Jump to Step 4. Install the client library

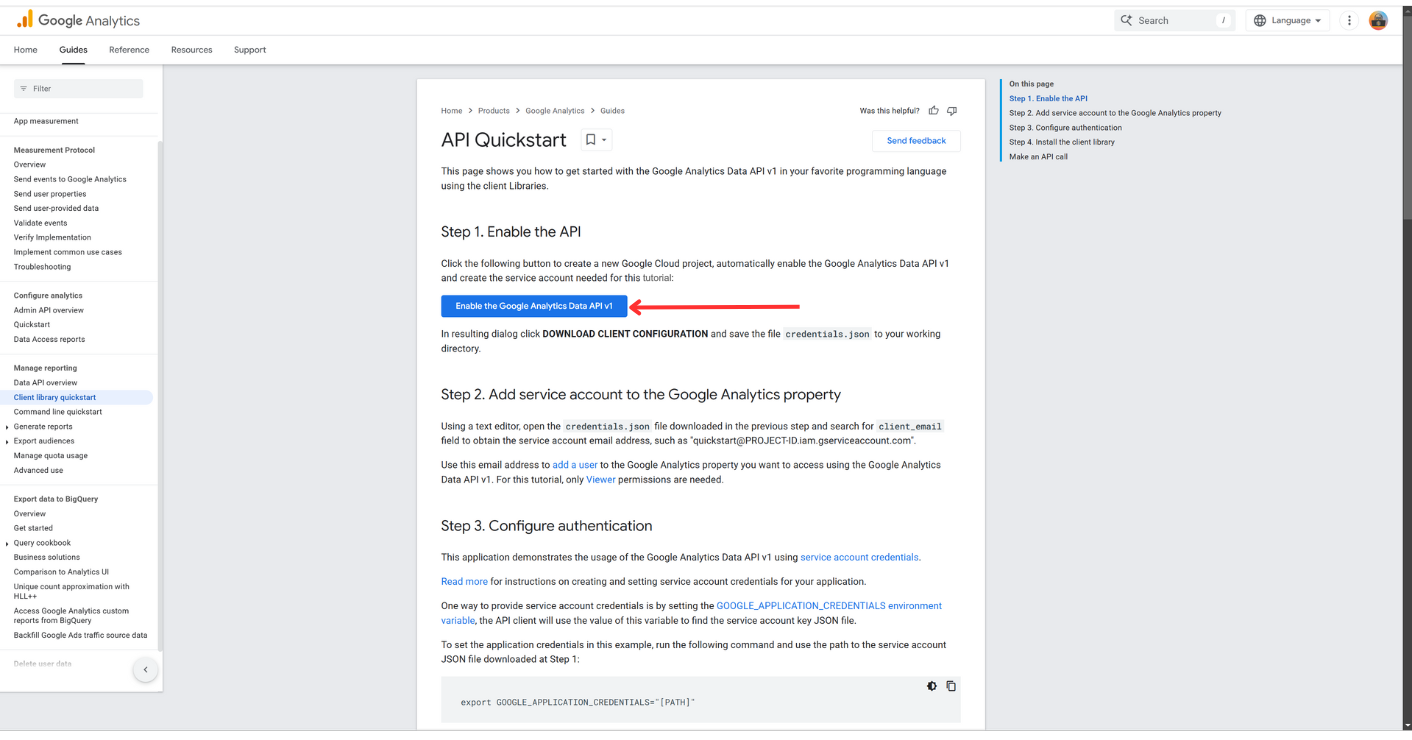coord(1062,142)
